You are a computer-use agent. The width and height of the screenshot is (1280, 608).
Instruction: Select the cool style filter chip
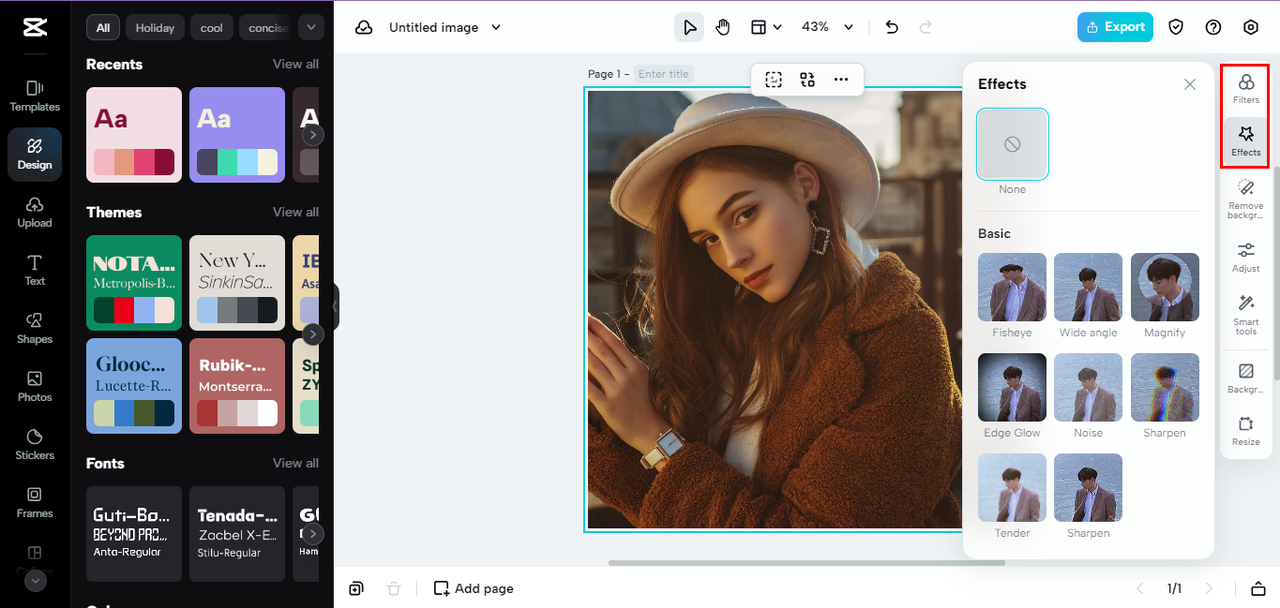[x=212, y=28]
